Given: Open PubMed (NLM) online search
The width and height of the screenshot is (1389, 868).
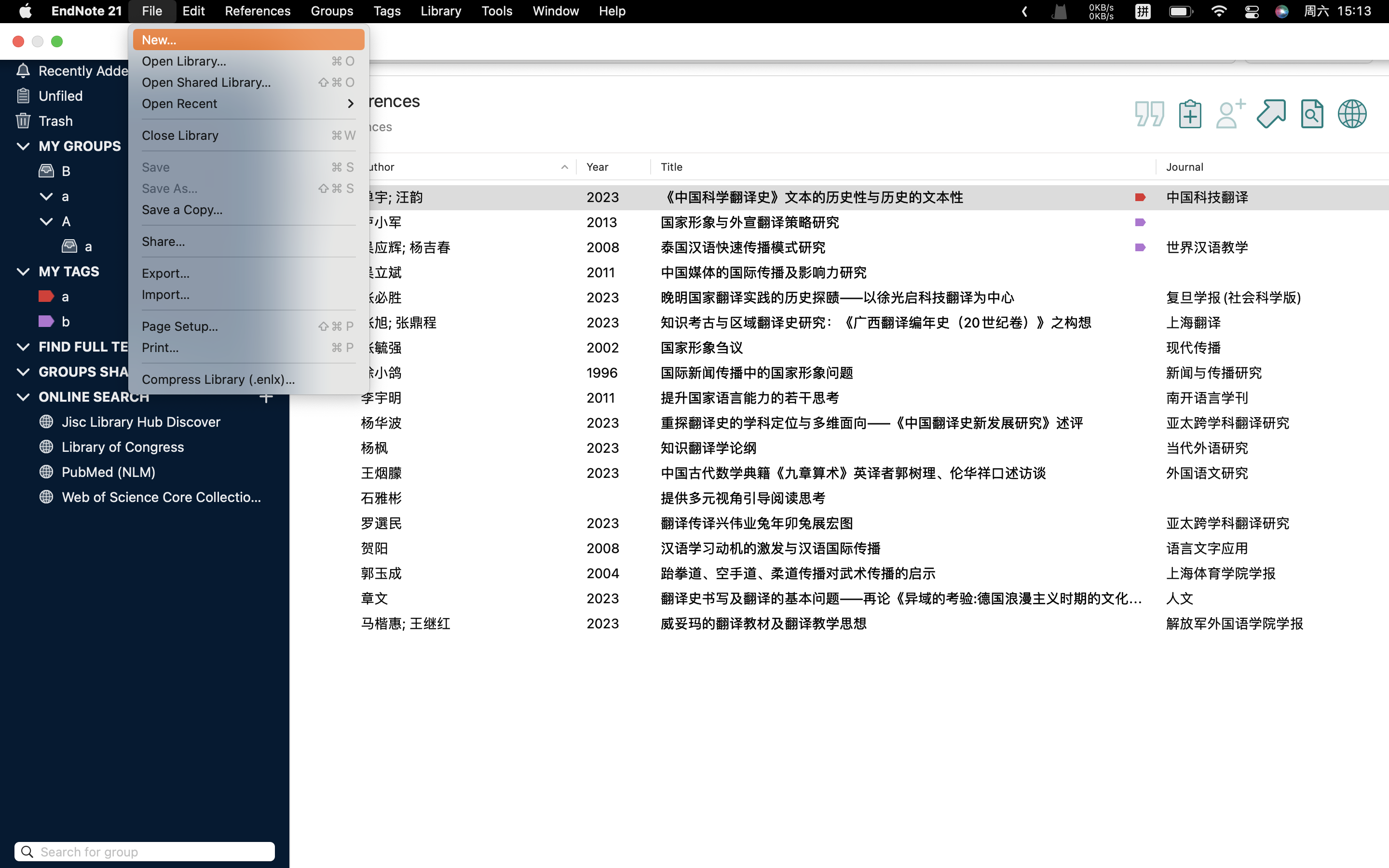Looking at the screenshot, I should click(108, 472).
